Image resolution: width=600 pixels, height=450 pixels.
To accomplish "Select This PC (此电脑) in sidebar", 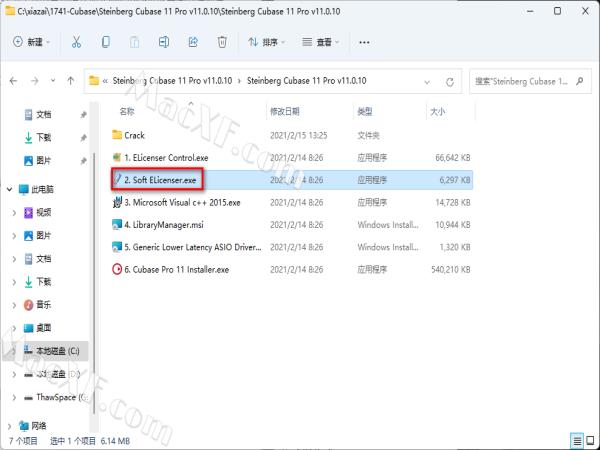I will (x=36, y=189).
